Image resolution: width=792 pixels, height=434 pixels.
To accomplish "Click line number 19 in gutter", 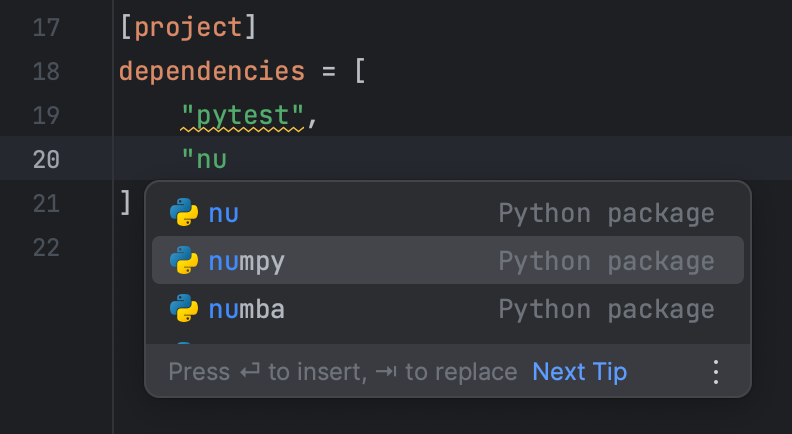I will click(46, 115).
